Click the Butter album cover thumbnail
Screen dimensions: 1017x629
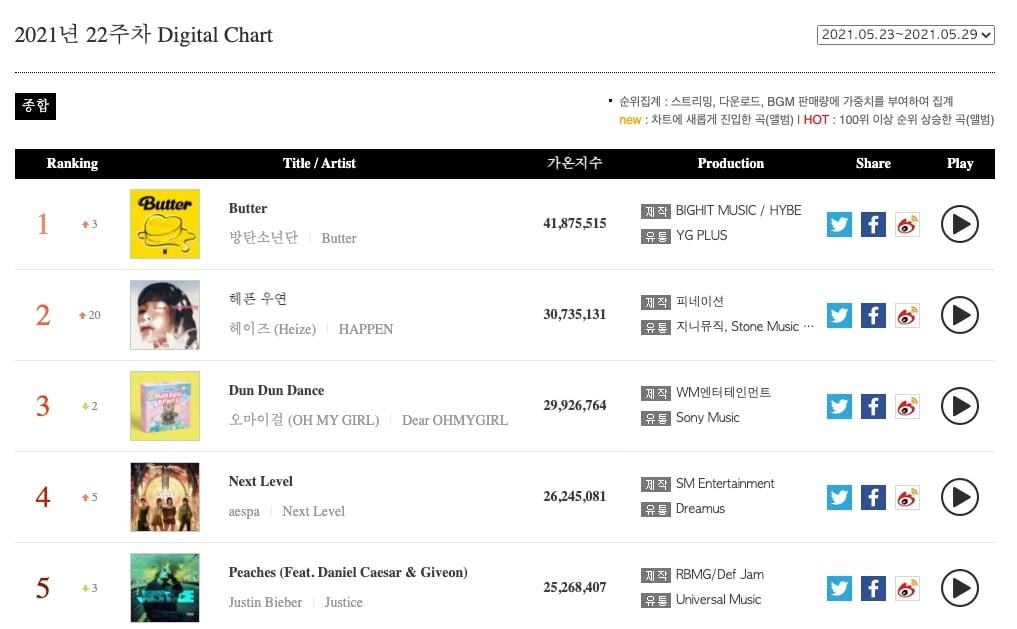[x=165, y=224]
